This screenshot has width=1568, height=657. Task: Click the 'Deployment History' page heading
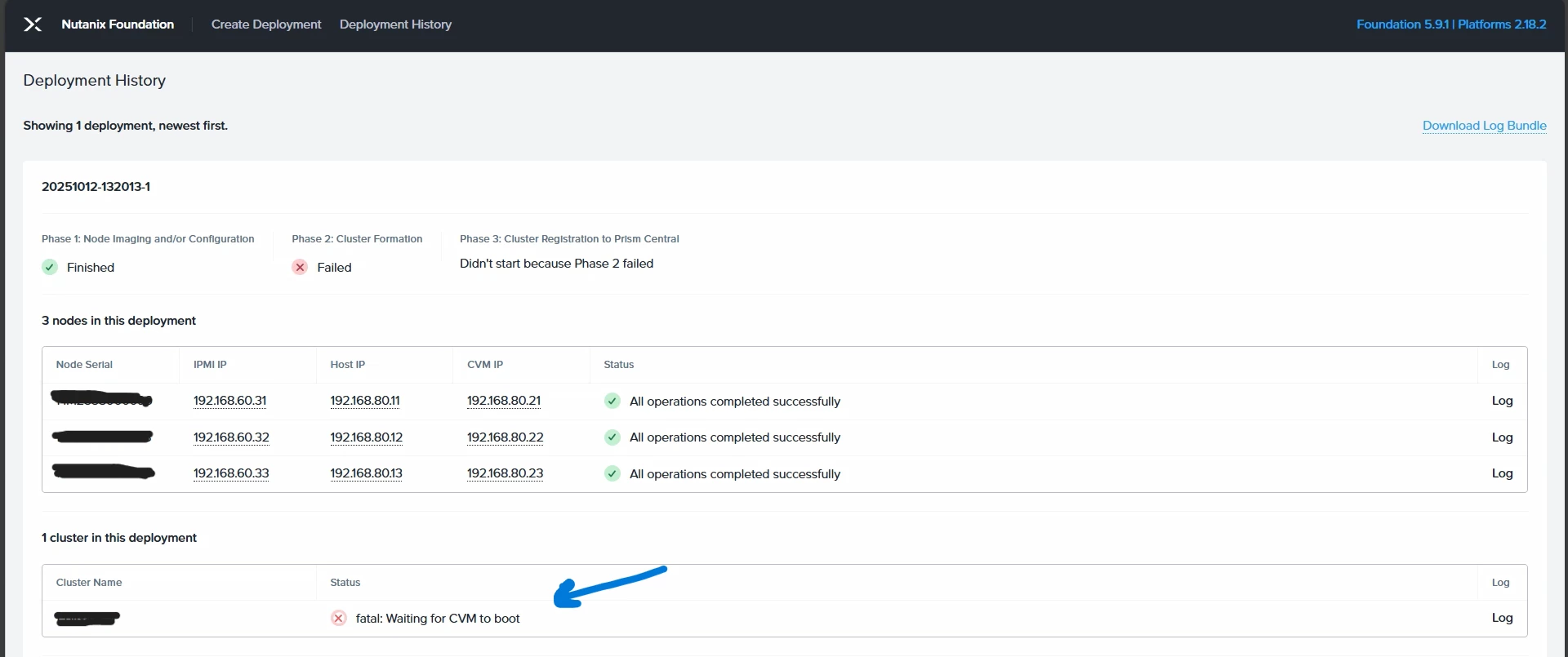(94, 80)
